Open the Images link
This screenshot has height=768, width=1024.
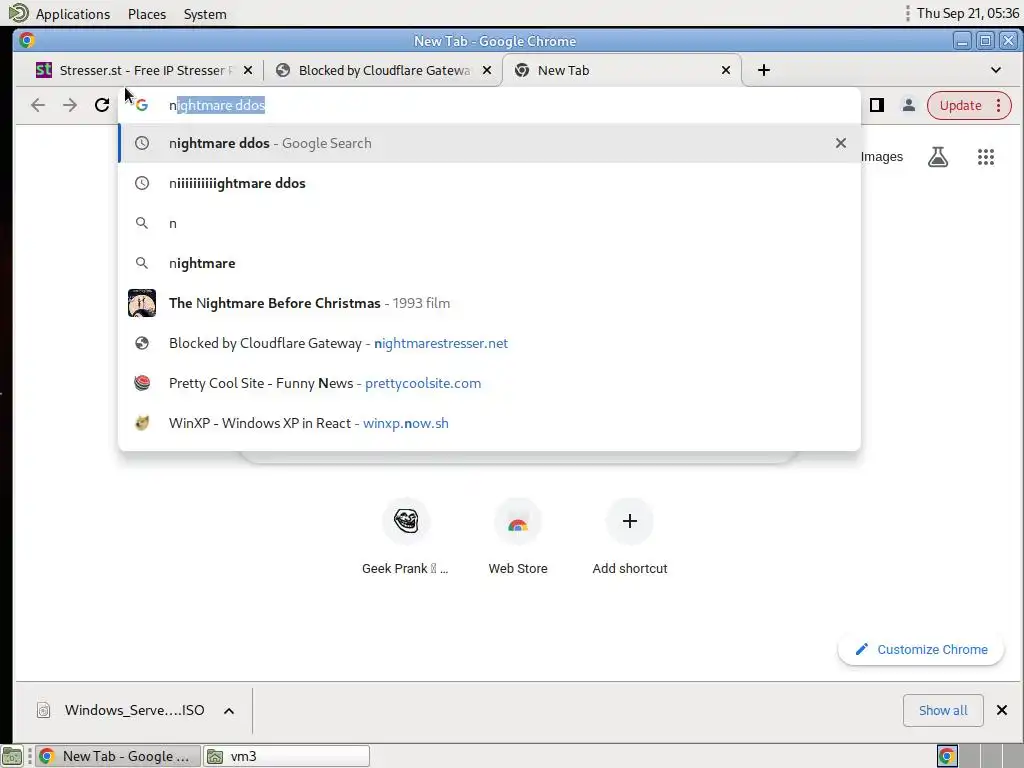pyautogui.click(x=882, y=157)
